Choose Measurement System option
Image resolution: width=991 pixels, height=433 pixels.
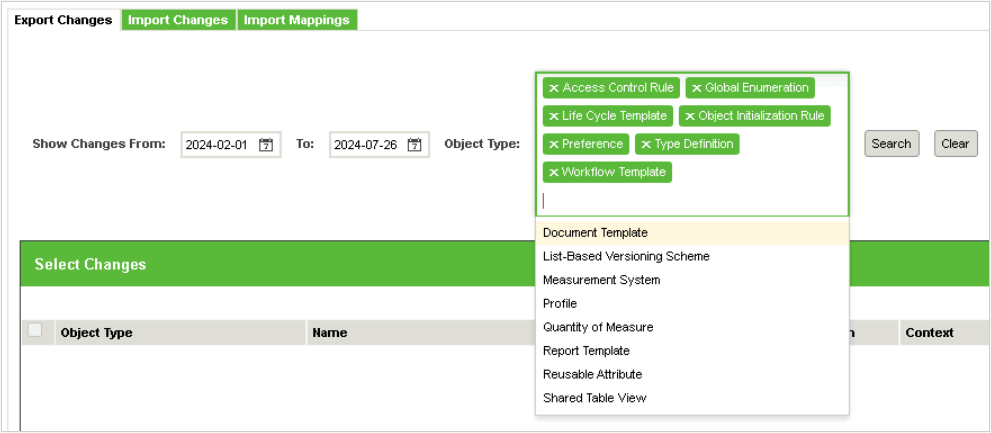pyautogui.click(x=692, y=280)
